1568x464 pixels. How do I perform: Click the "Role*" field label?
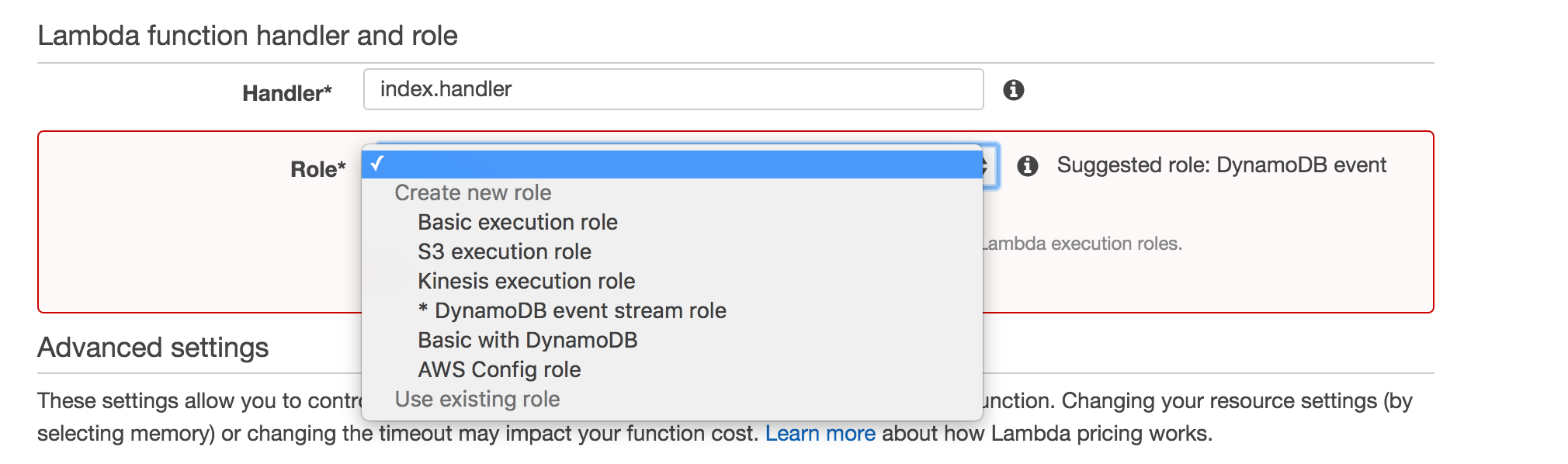click(x=317, y=169)
